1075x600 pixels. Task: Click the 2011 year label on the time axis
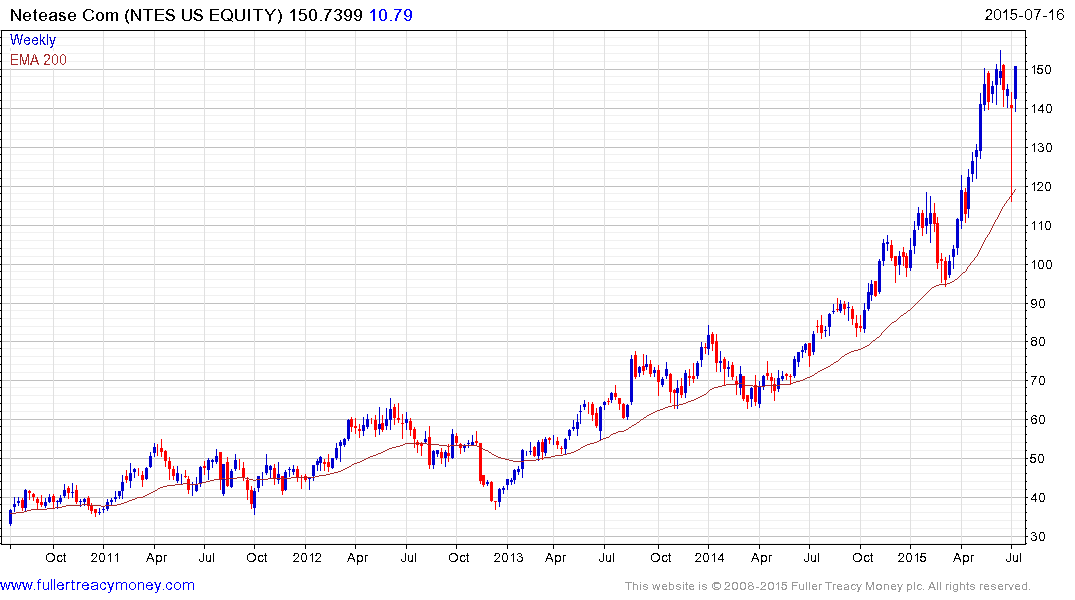coord(105,557)
